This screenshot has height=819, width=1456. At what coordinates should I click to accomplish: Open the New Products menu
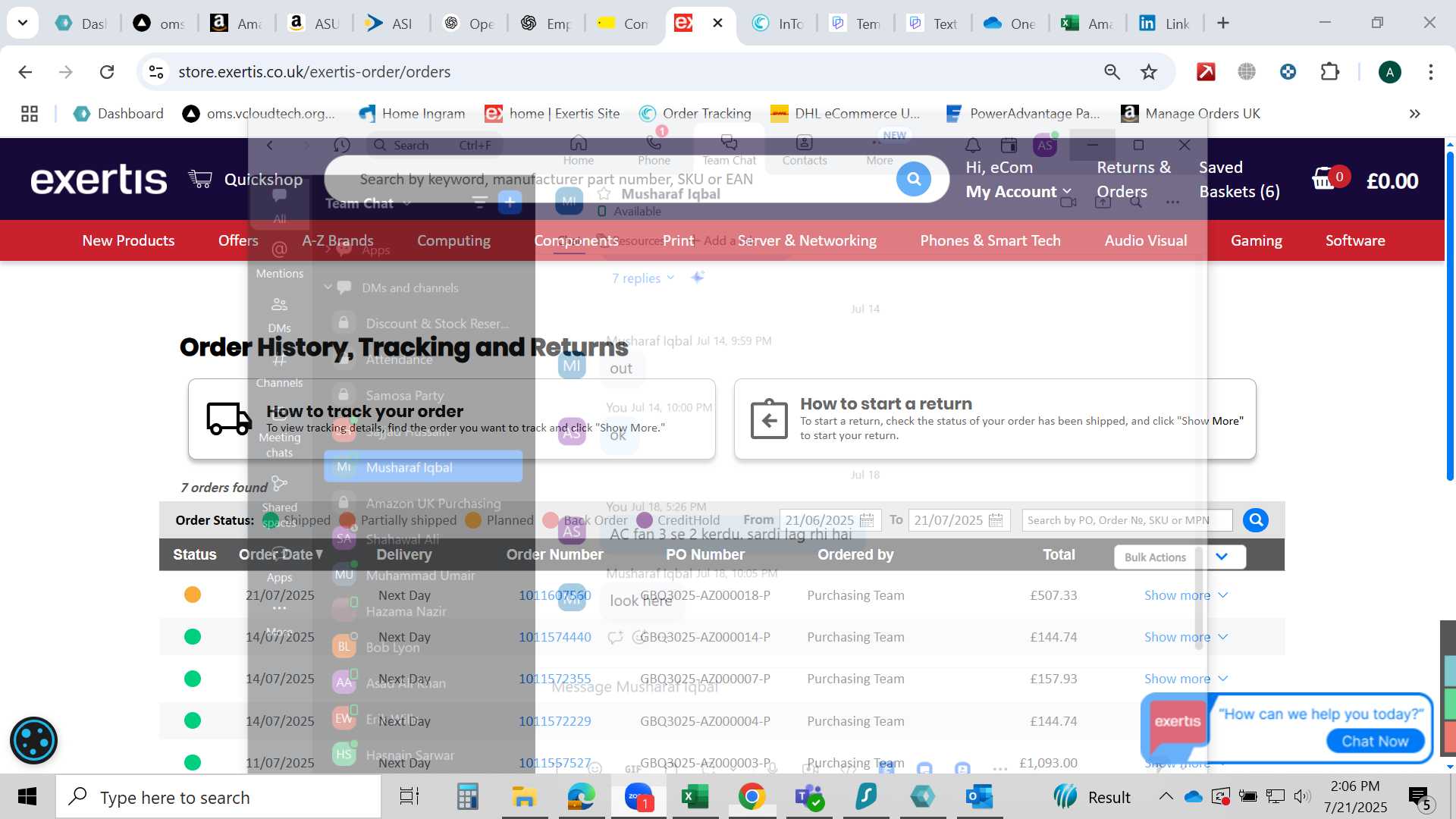coord(128,240)
